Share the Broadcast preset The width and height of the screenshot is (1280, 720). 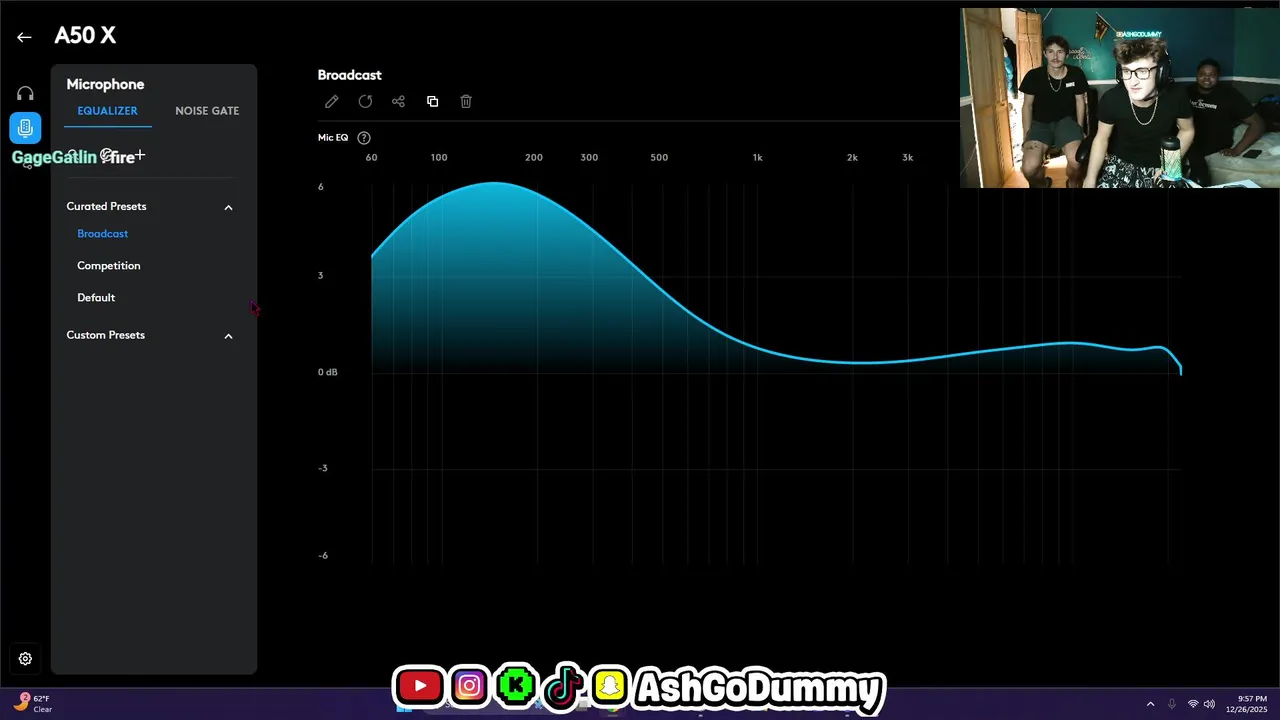click(398, 102)
